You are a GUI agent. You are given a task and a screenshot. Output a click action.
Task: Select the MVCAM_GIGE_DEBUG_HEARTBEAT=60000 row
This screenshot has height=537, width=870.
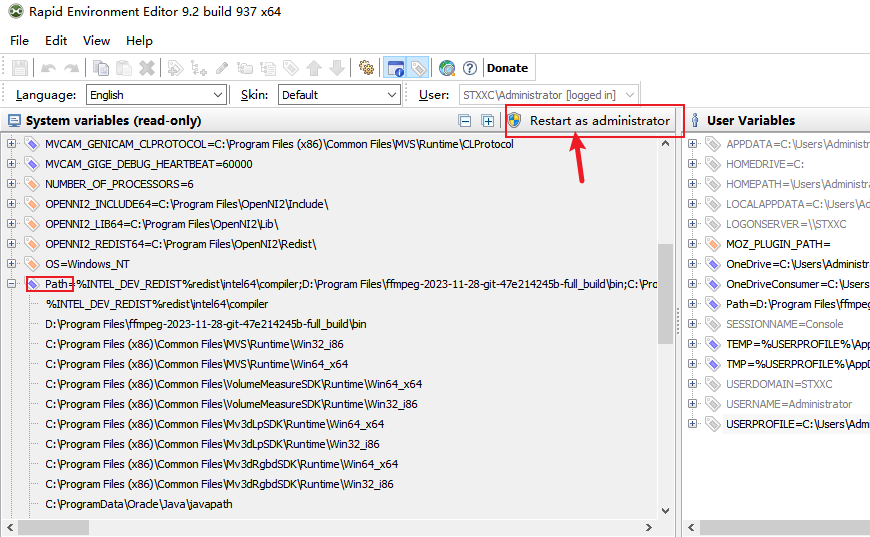pyautogui.click(x=149, y=164)
